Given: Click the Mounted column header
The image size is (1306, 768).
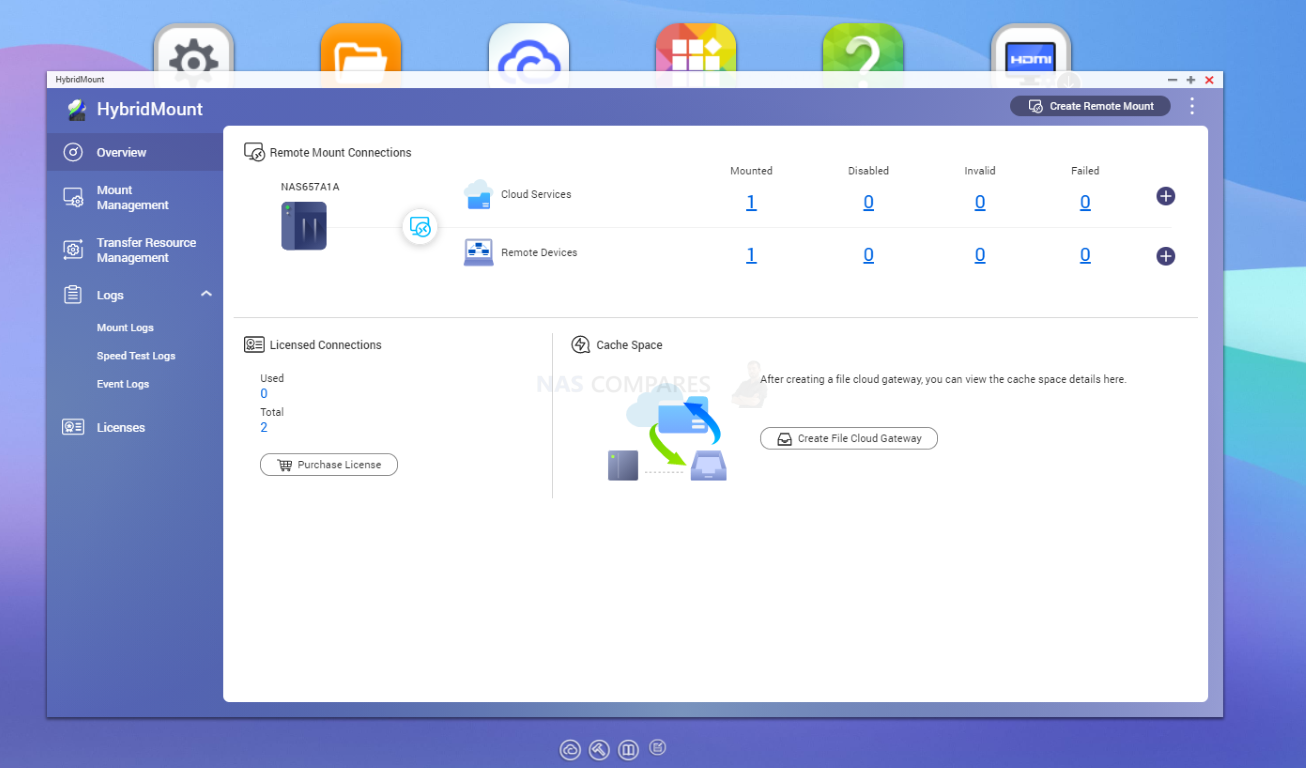Looking at the screenshot, I should point(751,171).
